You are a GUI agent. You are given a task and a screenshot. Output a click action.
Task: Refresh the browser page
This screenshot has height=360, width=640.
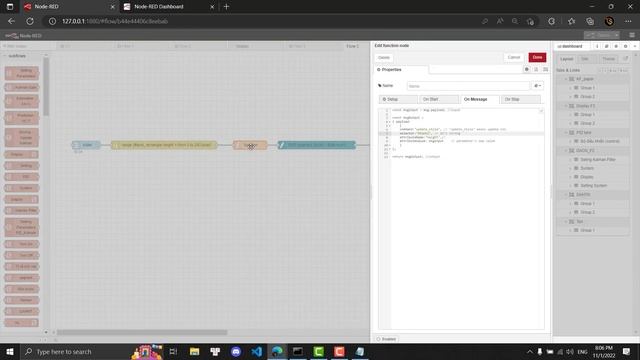[x=30, y=21]
